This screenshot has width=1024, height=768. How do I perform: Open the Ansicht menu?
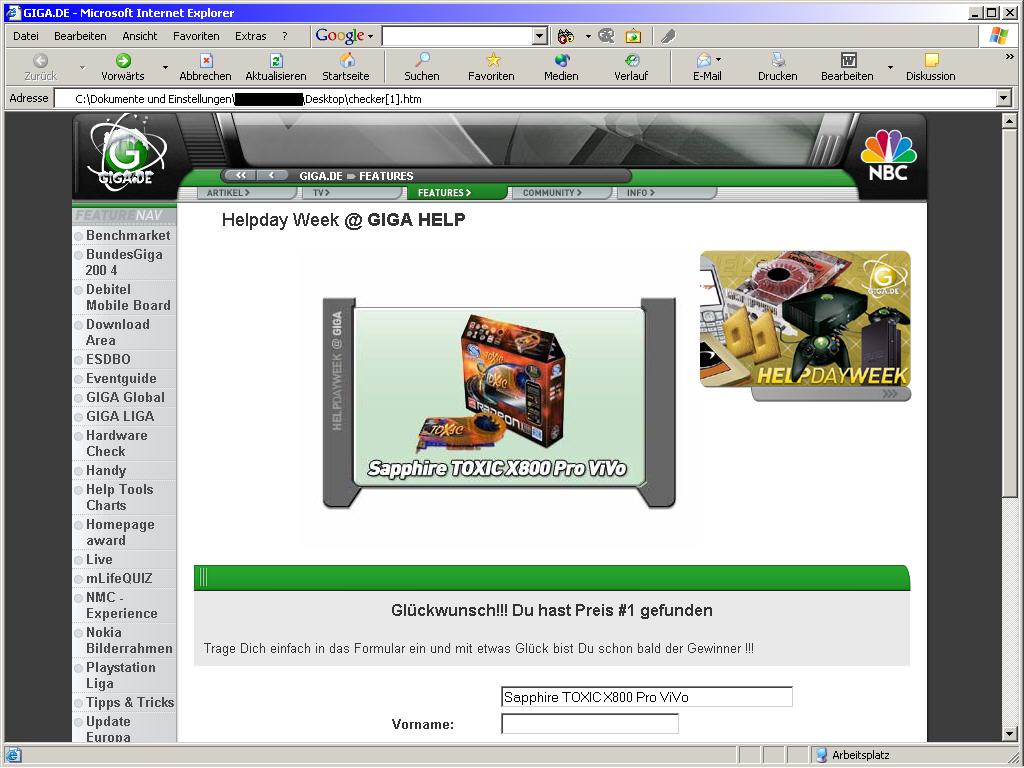[140, 36]
